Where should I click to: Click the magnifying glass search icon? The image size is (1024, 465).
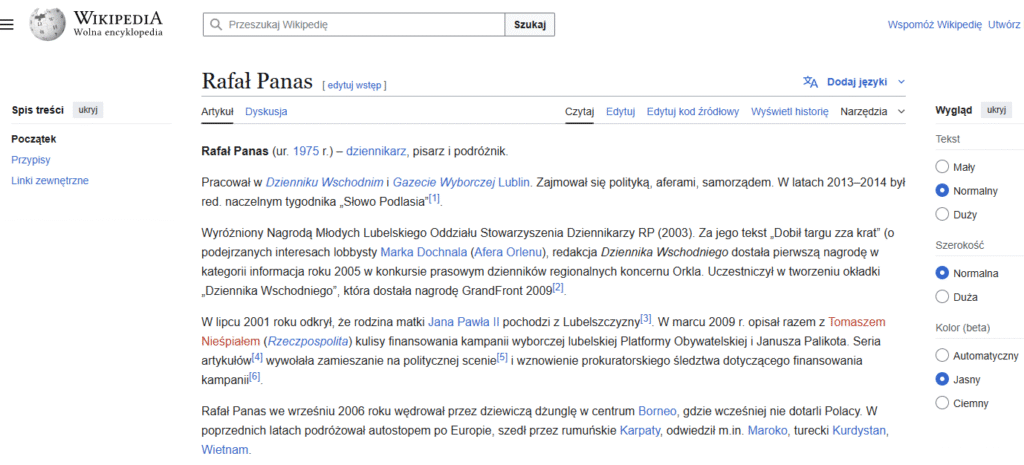217,25
